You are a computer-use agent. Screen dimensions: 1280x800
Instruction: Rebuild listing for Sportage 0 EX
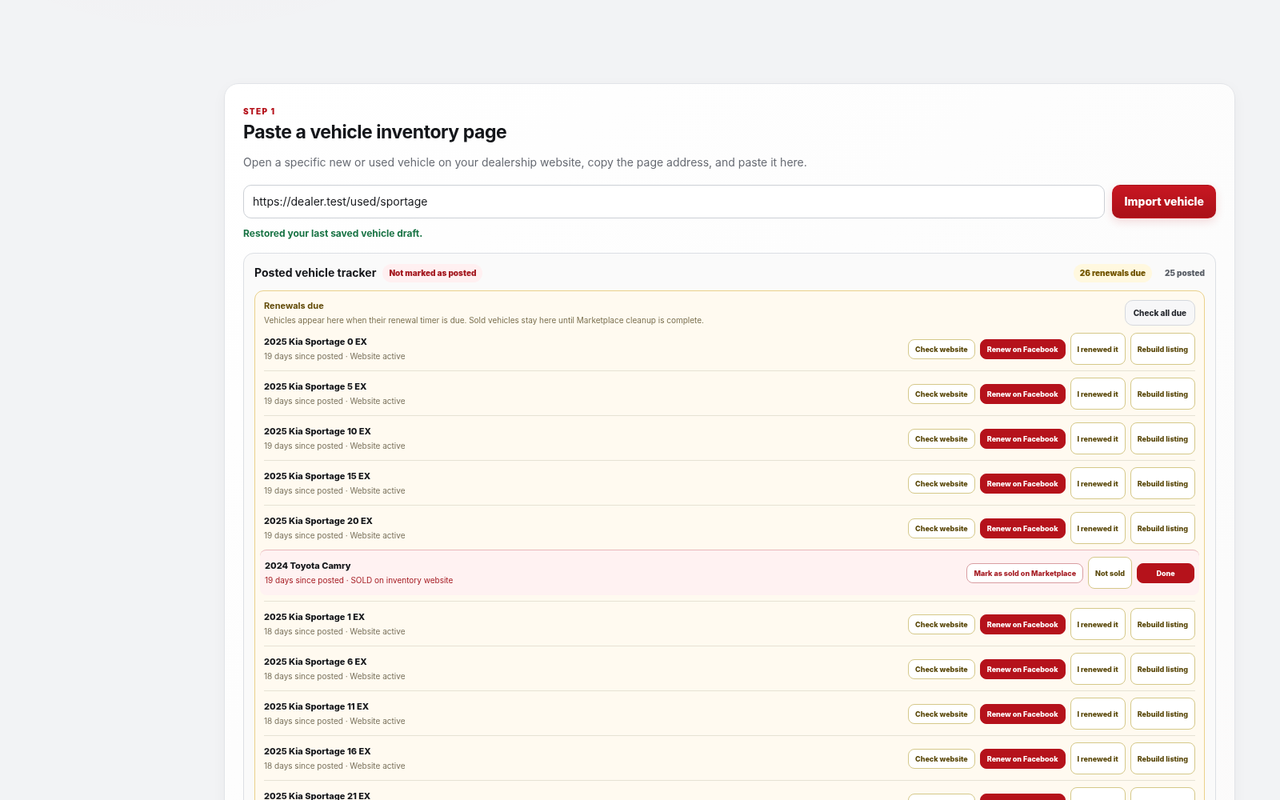[1162, 349]
